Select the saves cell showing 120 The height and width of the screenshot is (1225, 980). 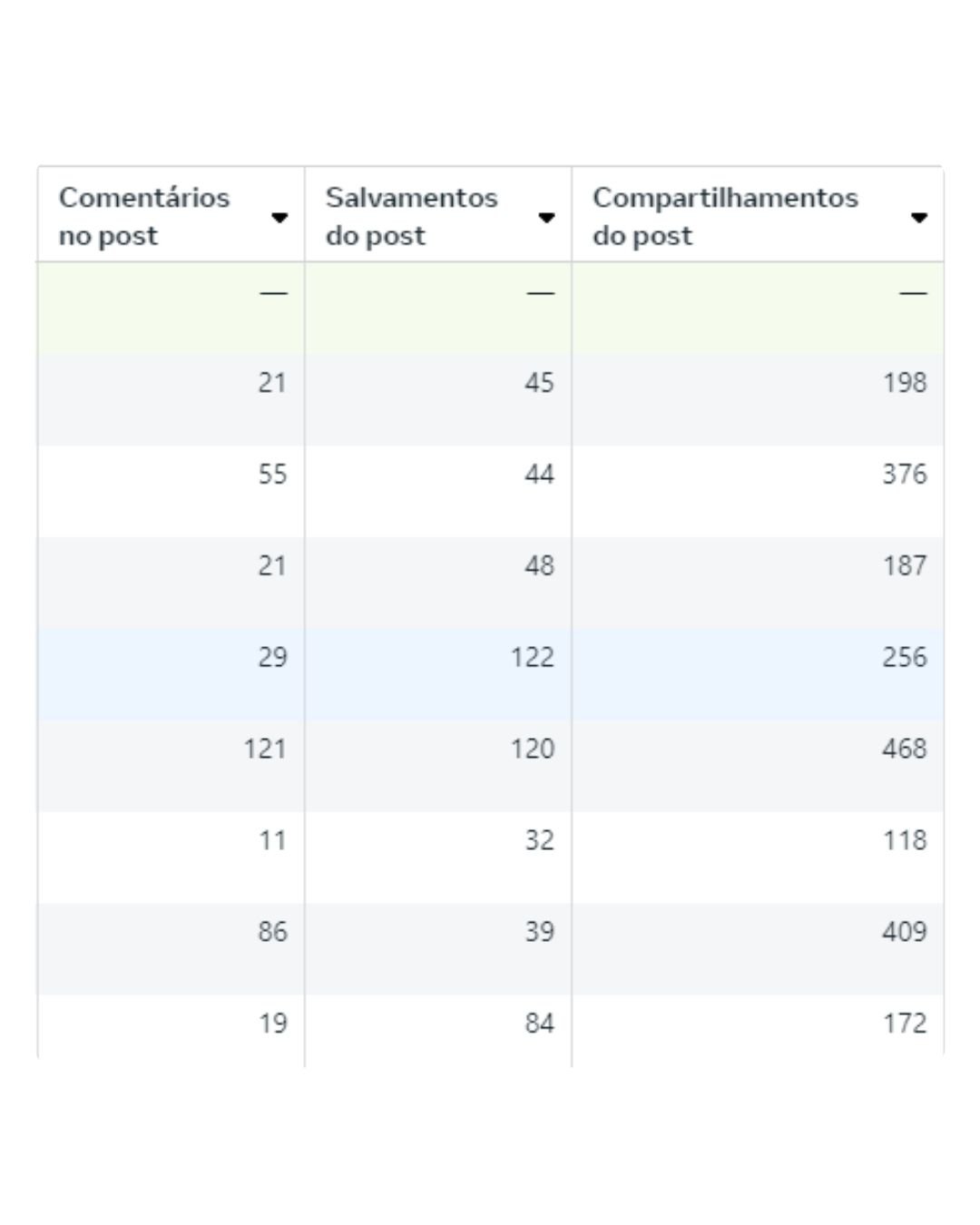pyautogui.click(x=532, y=749)
